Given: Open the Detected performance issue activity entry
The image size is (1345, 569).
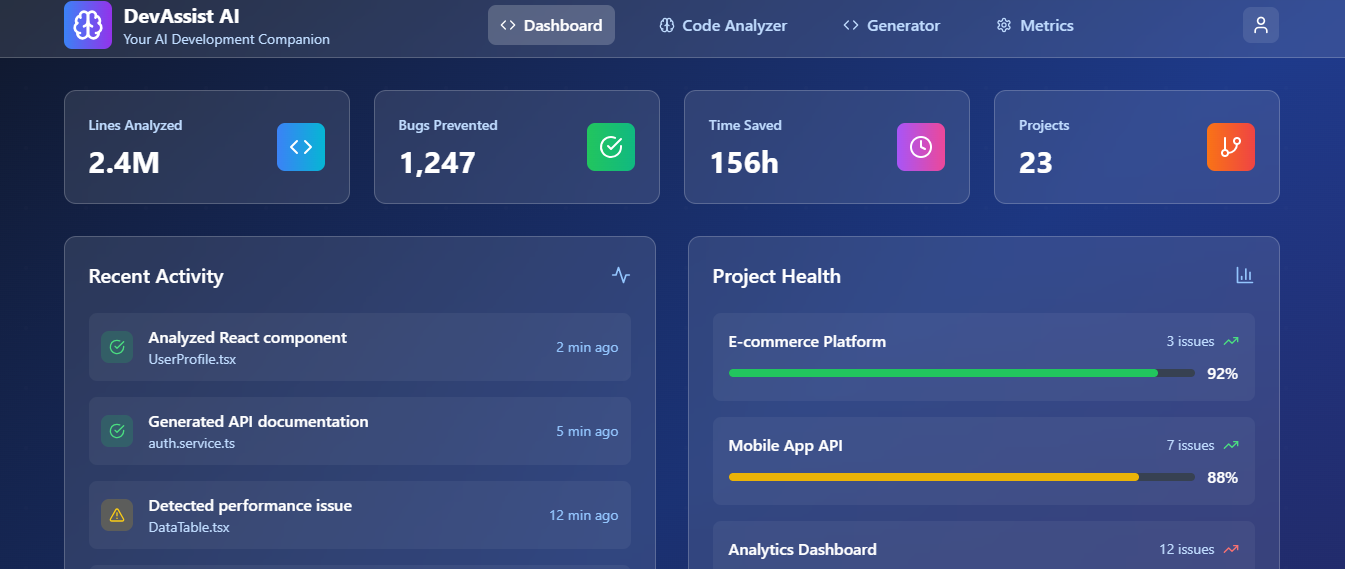Looking at the screenshot, I should pos(360,515).
